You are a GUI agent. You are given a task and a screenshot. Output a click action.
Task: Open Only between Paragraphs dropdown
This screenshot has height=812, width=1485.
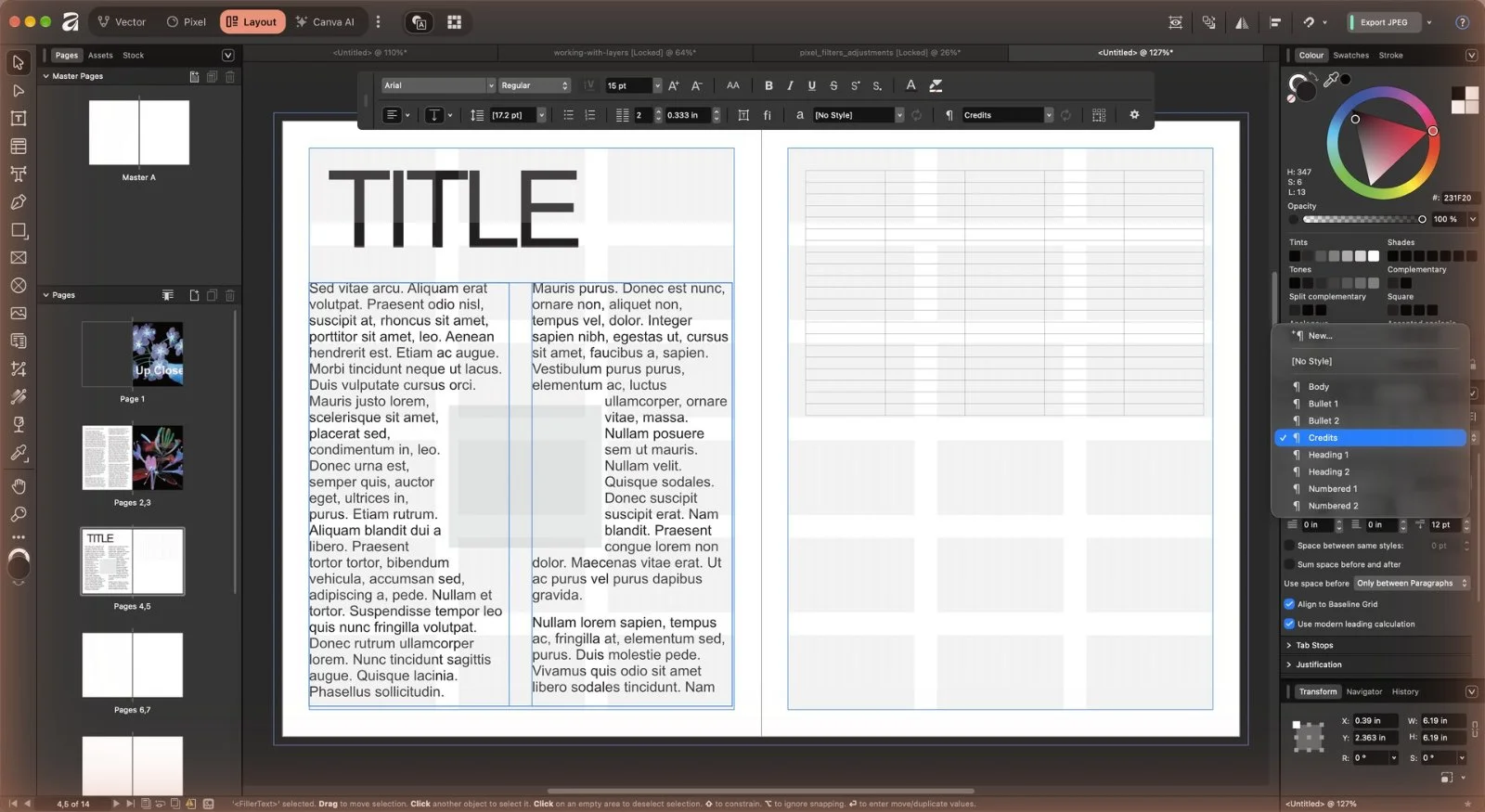point(1412,584)
